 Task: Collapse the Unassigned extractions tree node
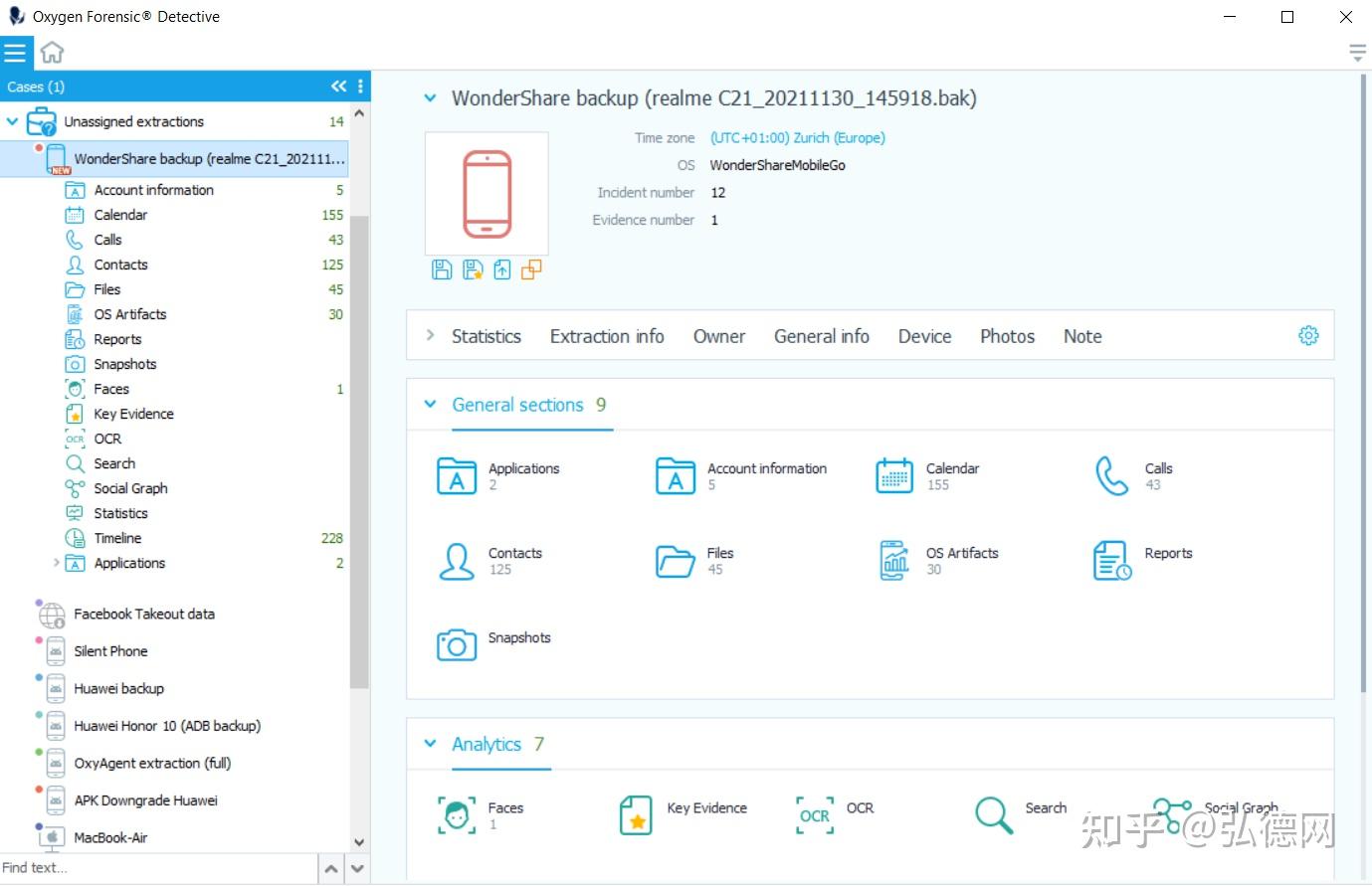coord(12,122)
